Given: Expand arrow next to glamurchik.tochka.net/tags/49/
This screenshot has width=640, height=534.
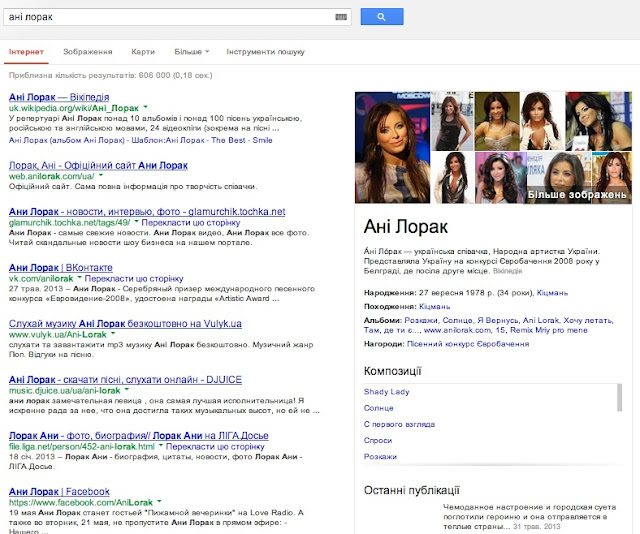Looking at the screenshot, I should coord(136,222).
